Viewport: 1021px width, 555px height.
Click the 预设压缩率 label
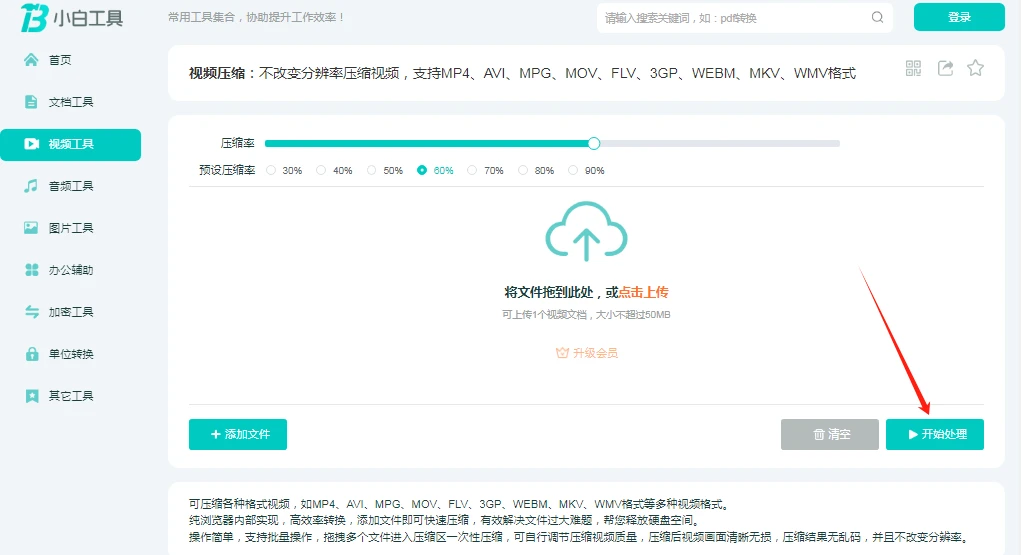tap(227, 170)
